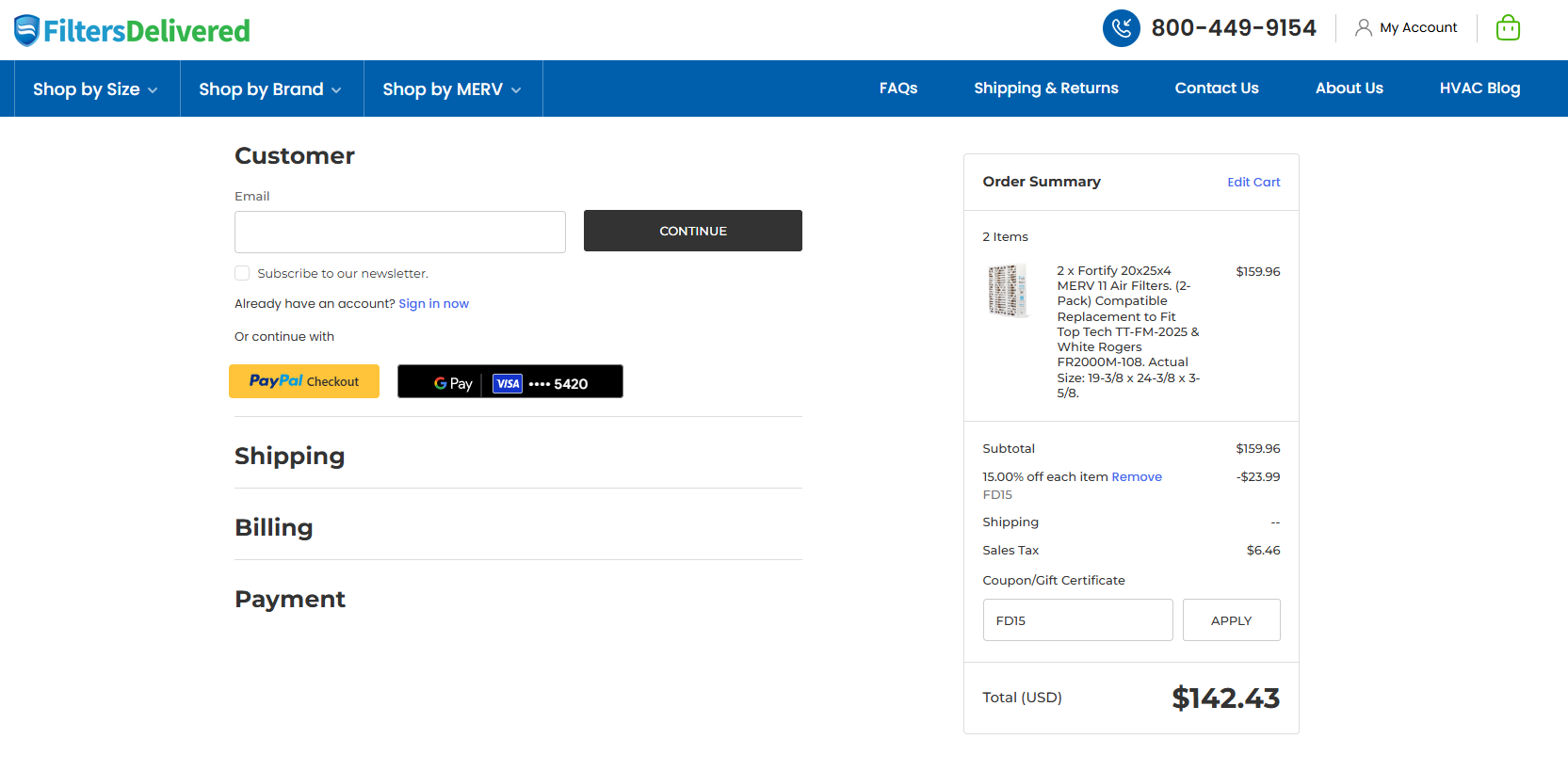Go to Contact Us
Screen dimensions: 1568x771
click(1217, 88)
